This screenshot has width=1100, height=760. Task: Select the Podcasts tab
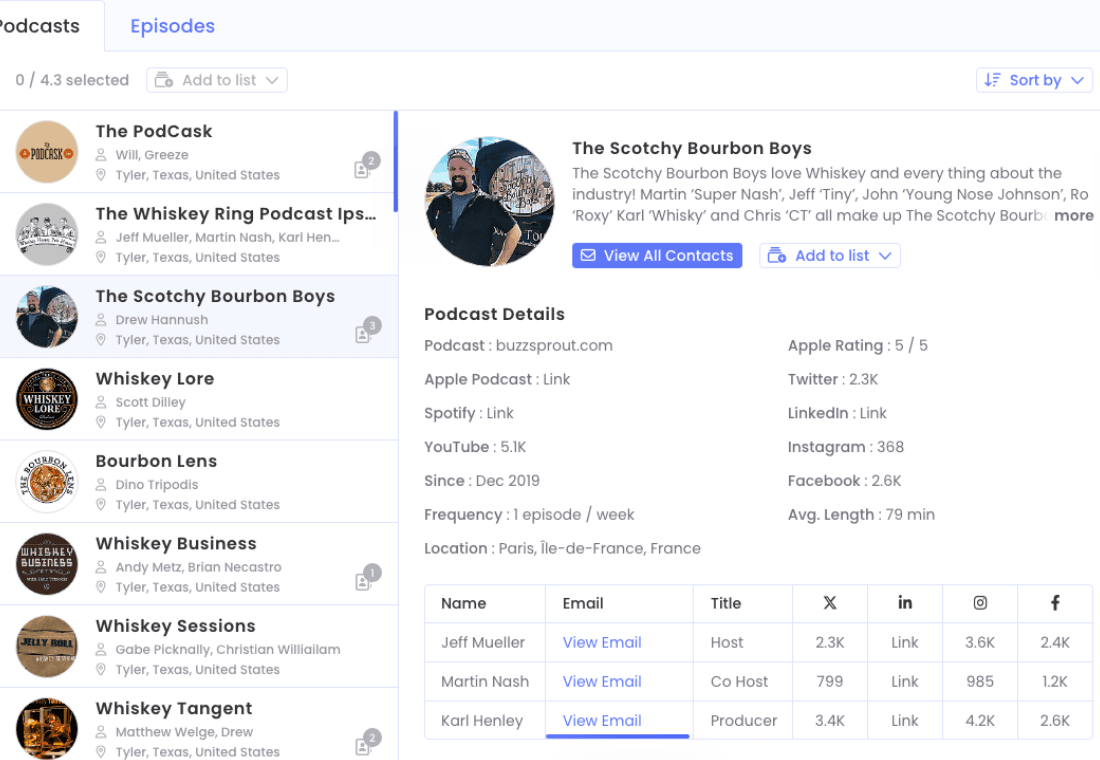click(40, 26)
